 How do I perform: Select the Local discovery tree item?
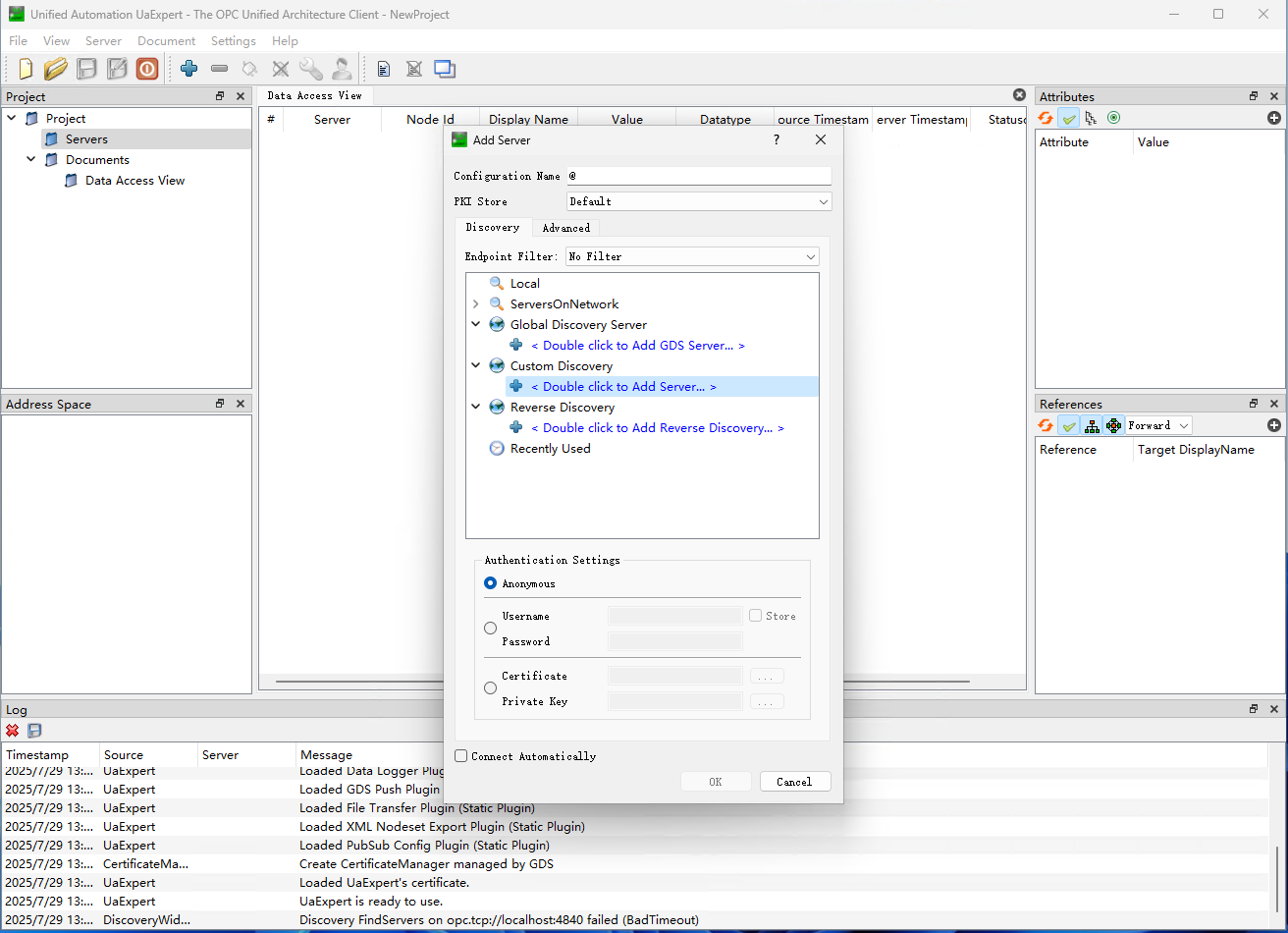point(524,284)
